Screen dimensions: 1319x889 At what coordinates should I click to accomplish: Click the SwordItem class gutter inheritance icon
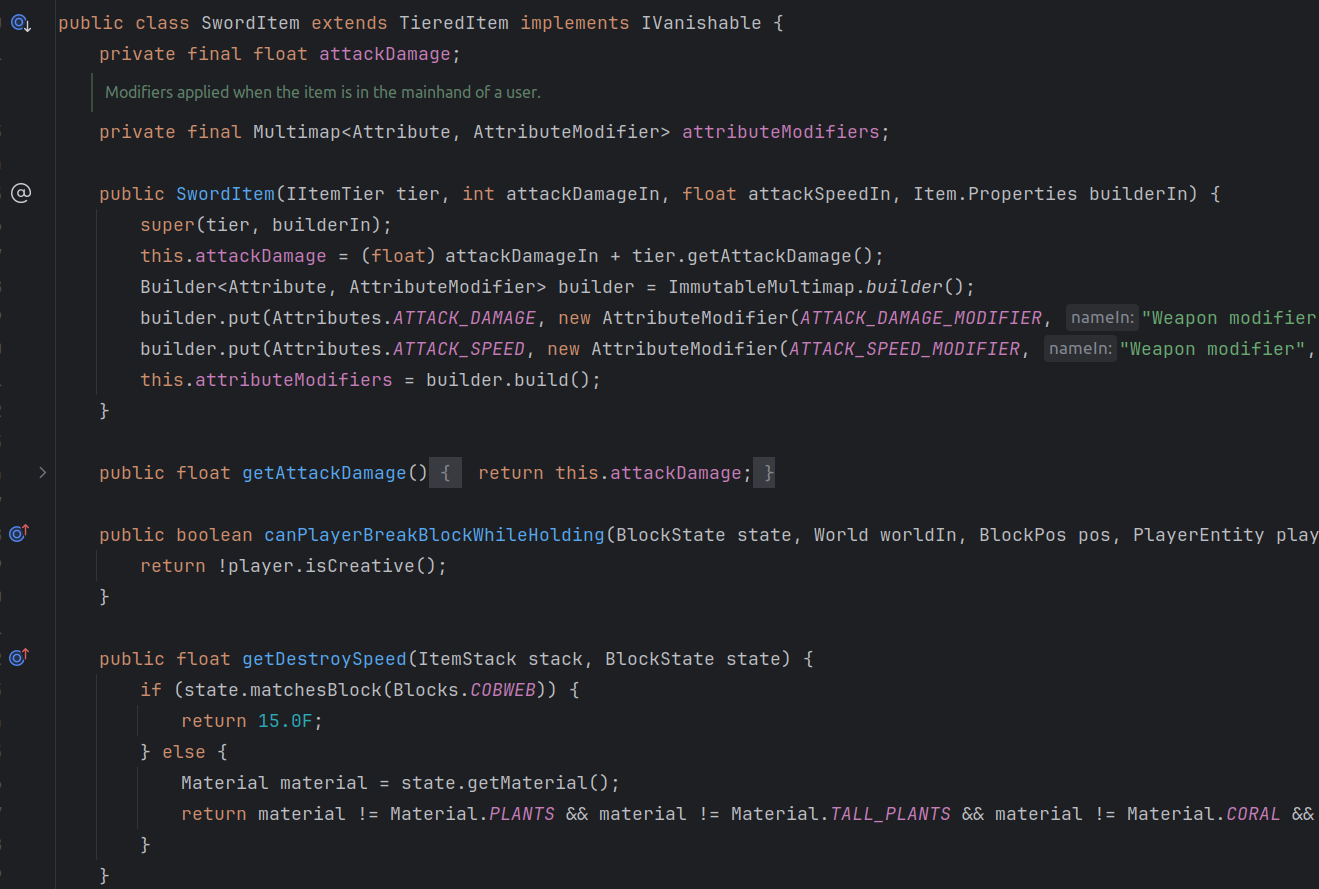21,23
